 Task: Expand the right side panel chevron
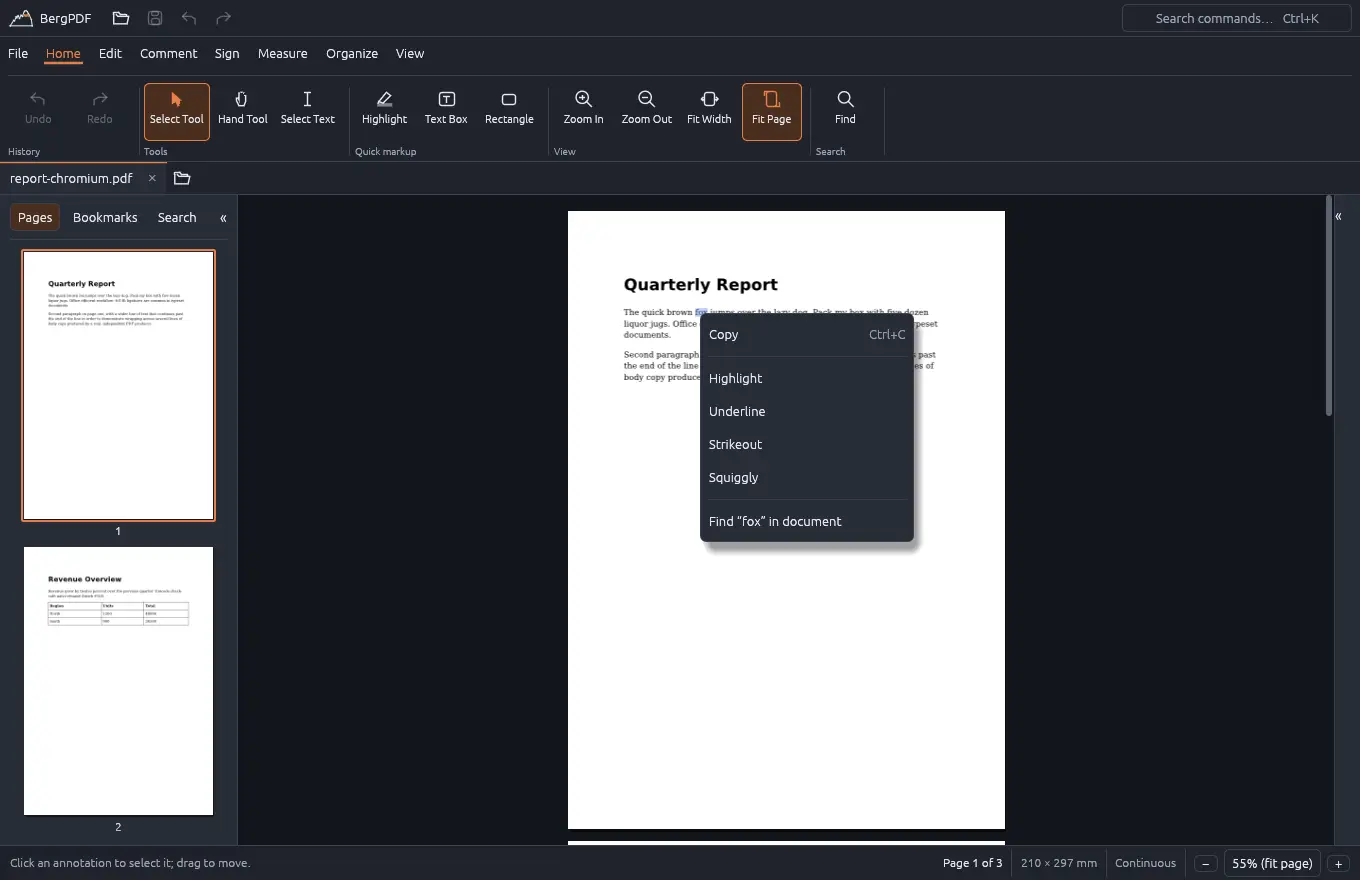[x=1338, y=216]
